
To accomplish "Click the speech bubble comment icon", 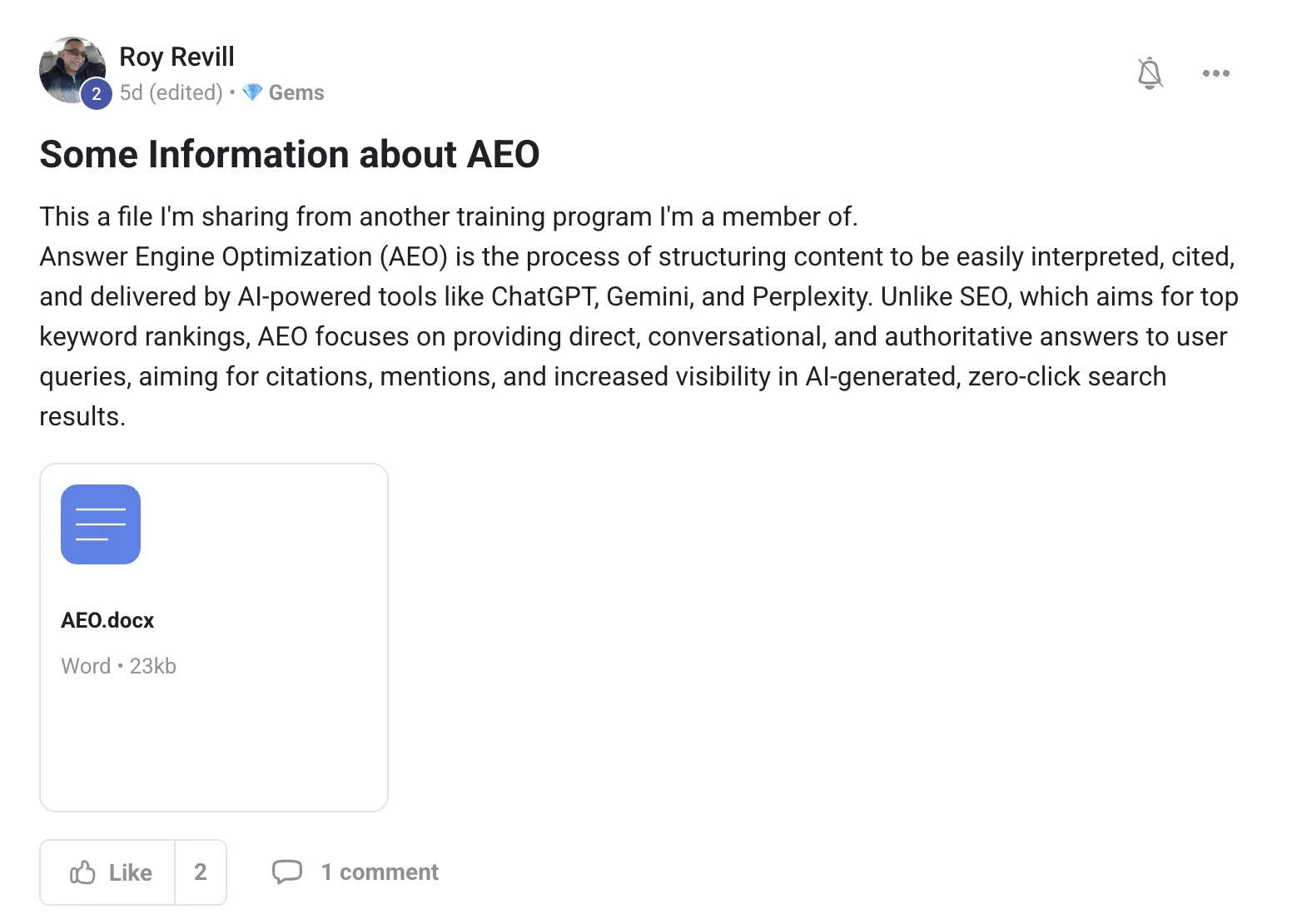I will tap(287, 872).
